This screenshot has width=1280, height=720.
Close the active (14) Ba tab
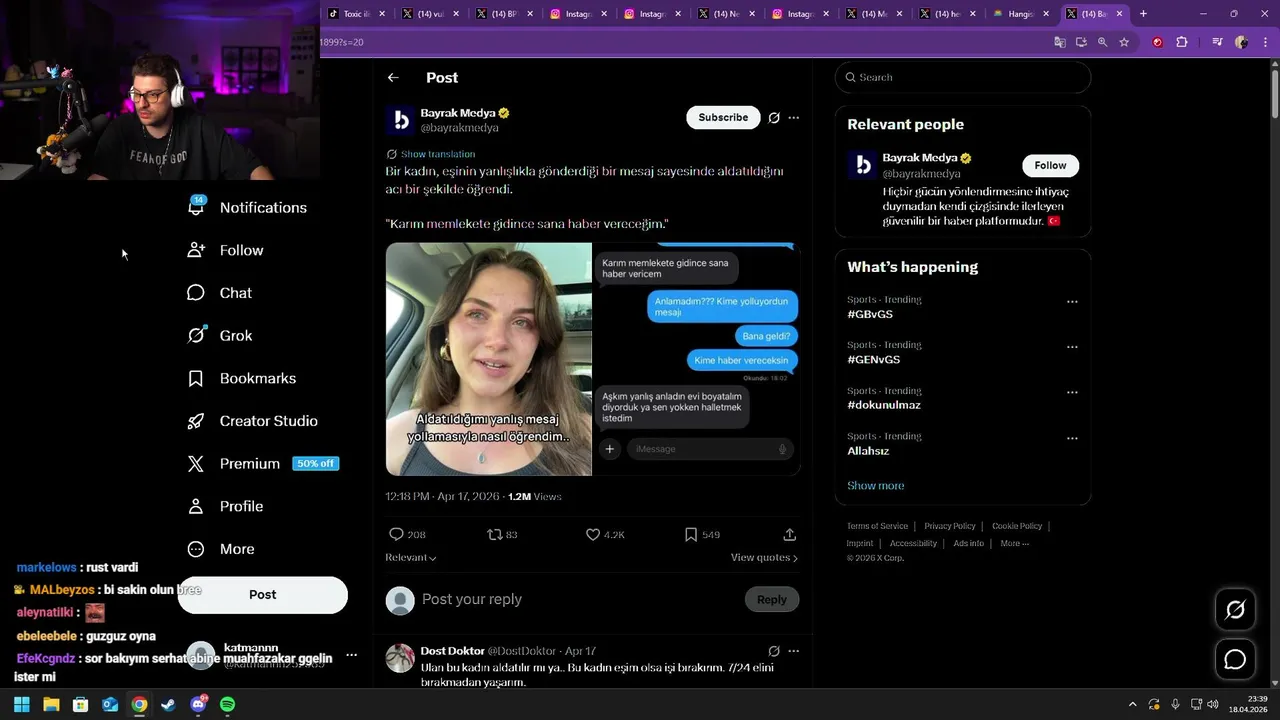(x=1120, y=14)
